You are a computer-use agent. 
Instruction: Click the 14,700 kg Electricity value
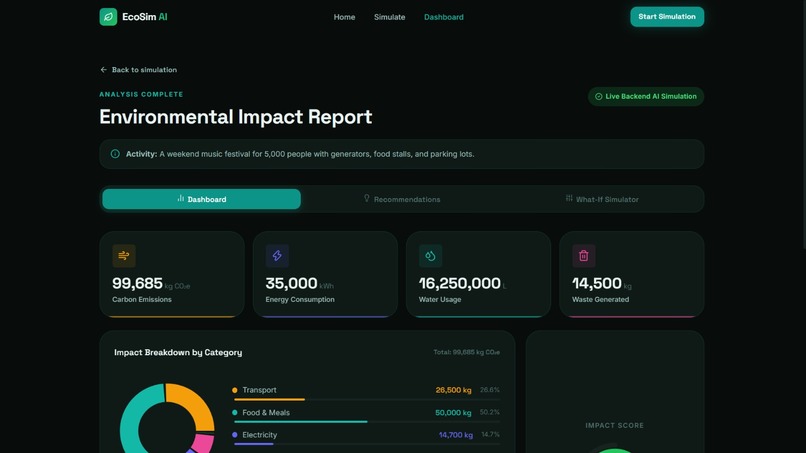click(x=455, y=435)
